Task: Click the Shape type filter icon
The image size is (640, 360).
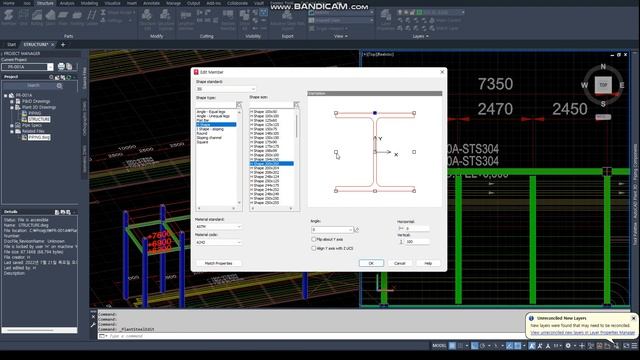Action: coord(239,105)
